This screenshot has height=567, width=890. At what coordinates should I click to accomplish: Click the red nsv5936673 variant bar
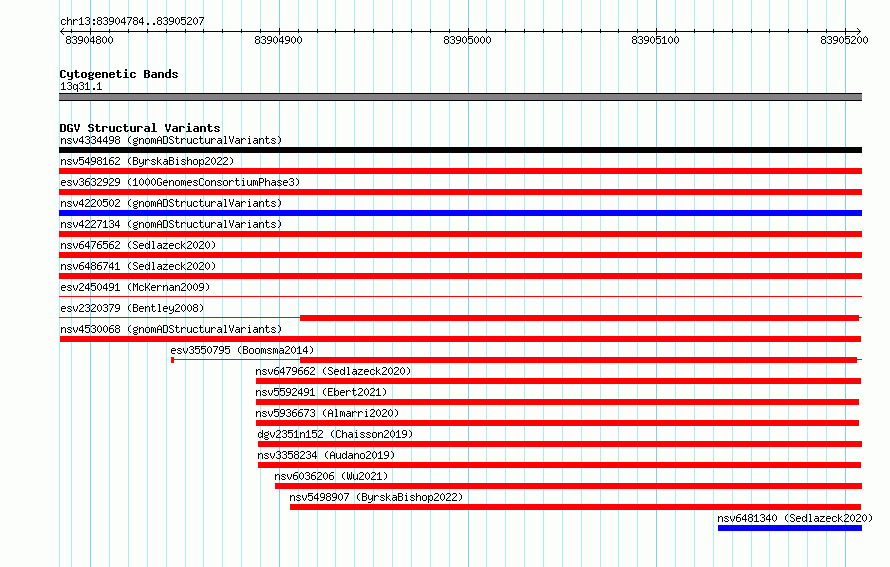pos(557,423)
